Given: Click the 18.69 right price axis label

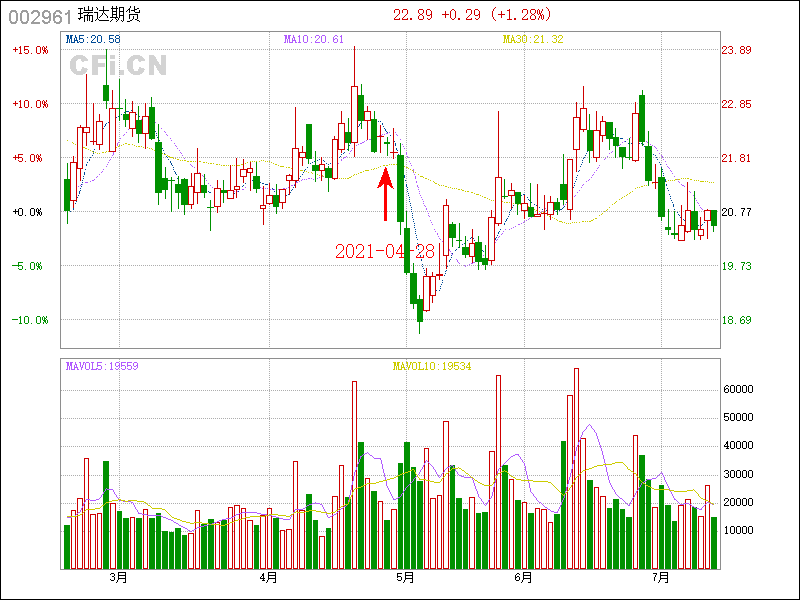Looking at the screenshot, I should point(737,320).
